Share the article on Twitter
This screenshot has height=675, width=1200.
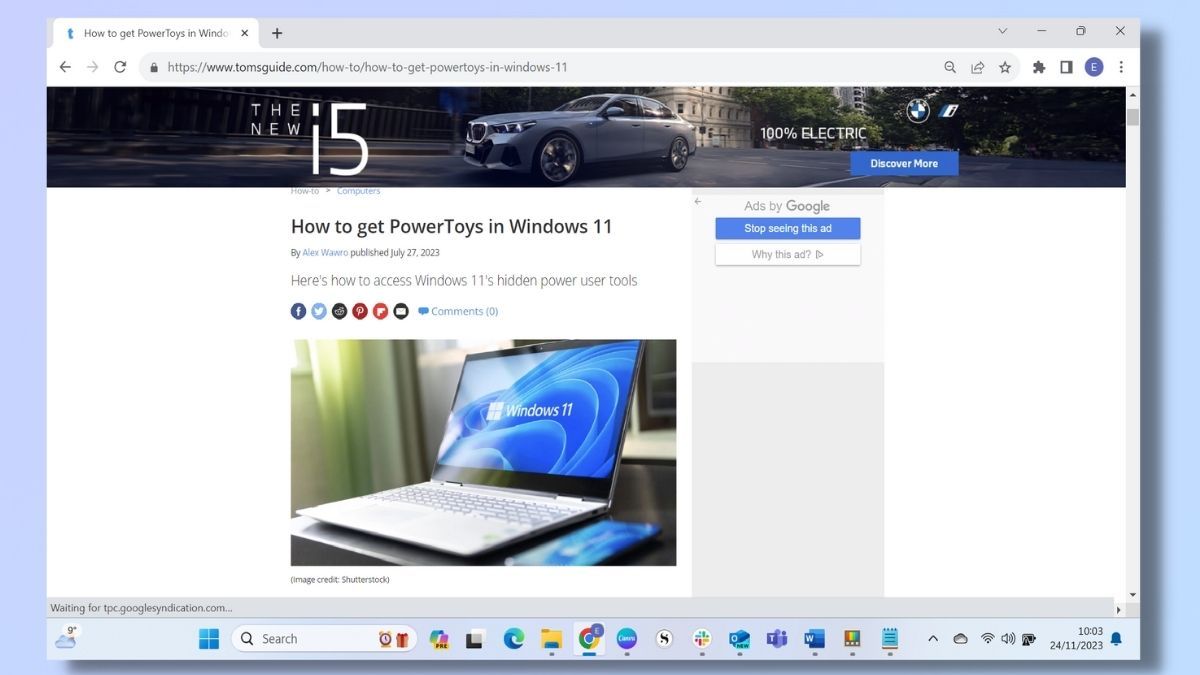pyautogui.click(x=318, y=311)
